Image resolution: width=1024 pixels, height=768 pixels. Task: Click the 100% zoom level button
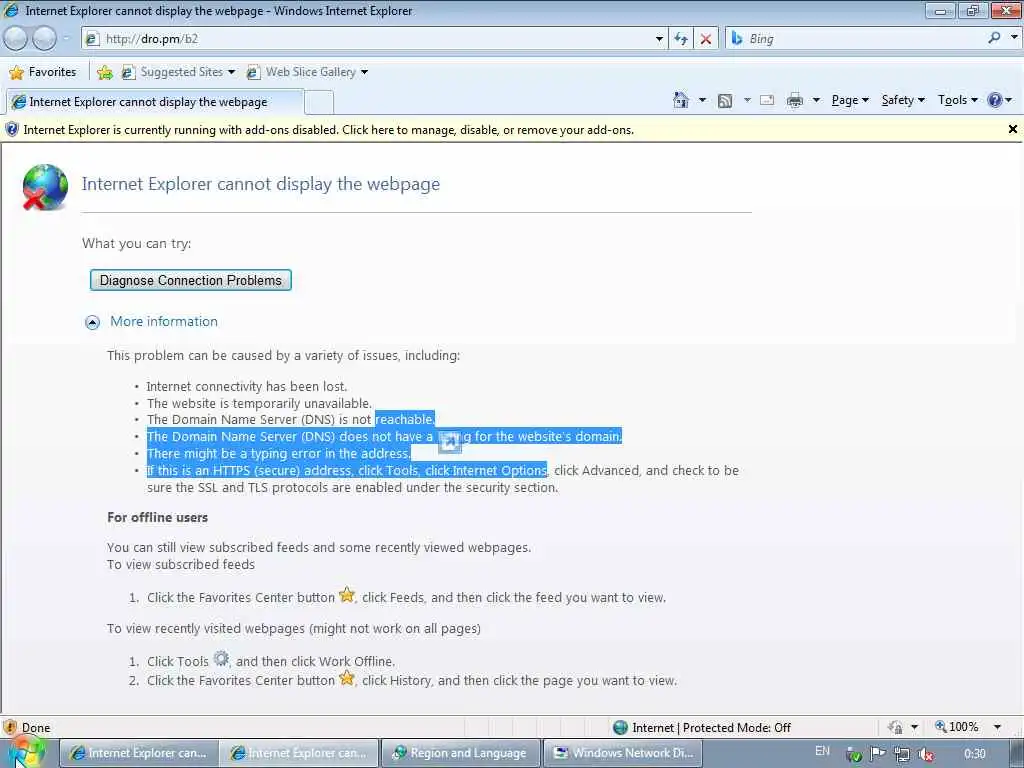click(957, 727)
